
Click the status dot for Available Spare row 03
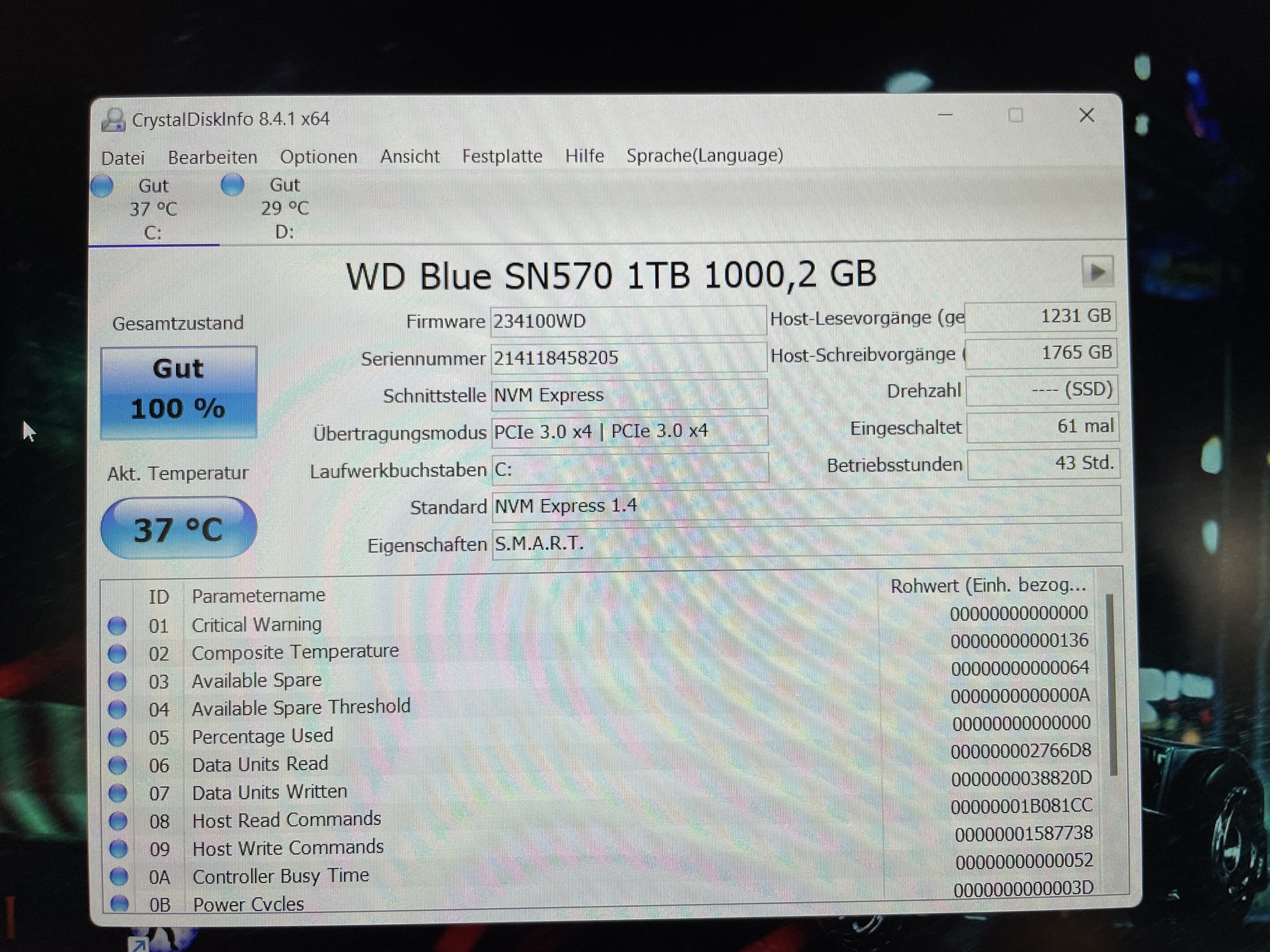point(117,681)
